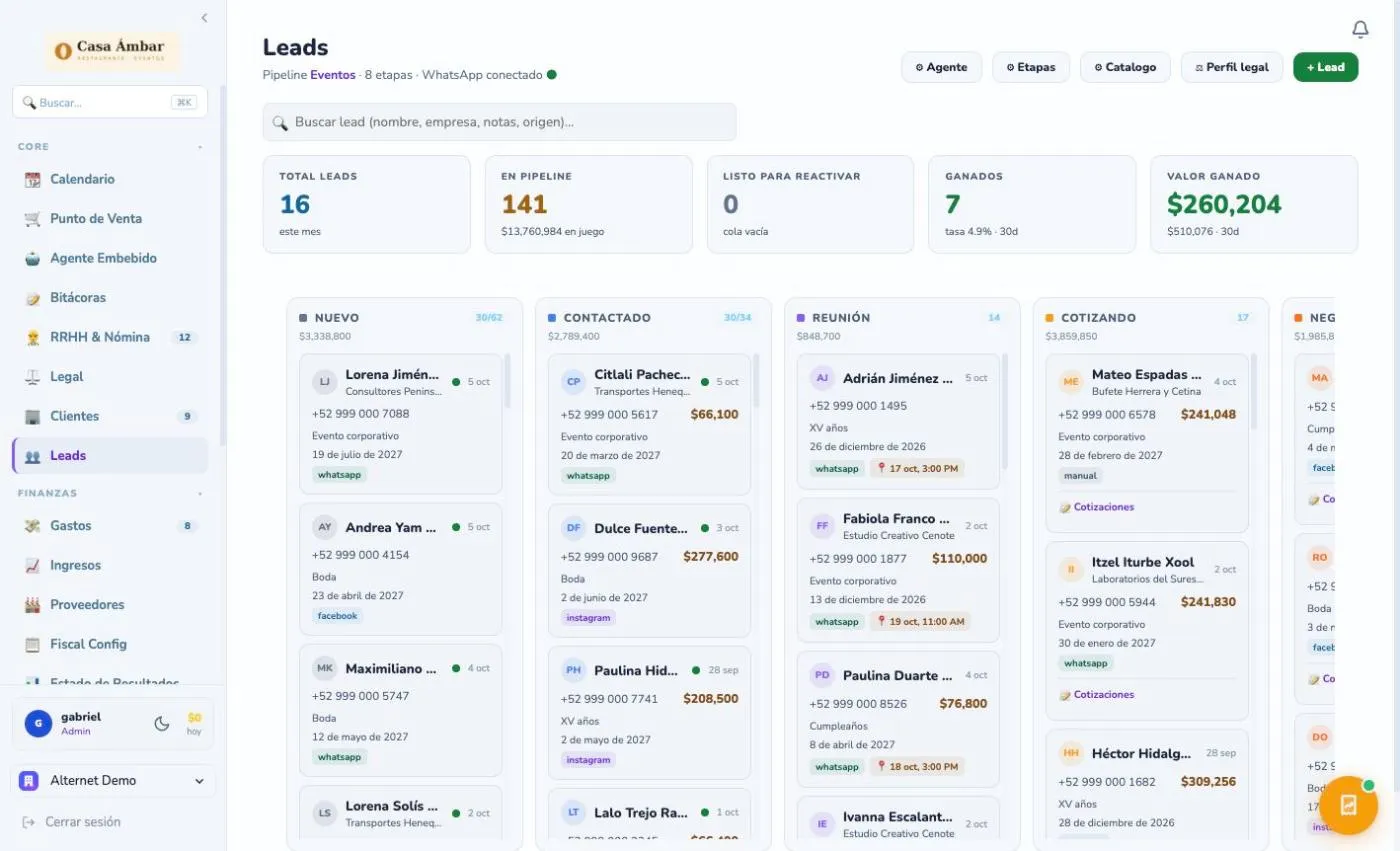Go to Punto de Venta
The image size is (1400, 851).
coord(110,219)
